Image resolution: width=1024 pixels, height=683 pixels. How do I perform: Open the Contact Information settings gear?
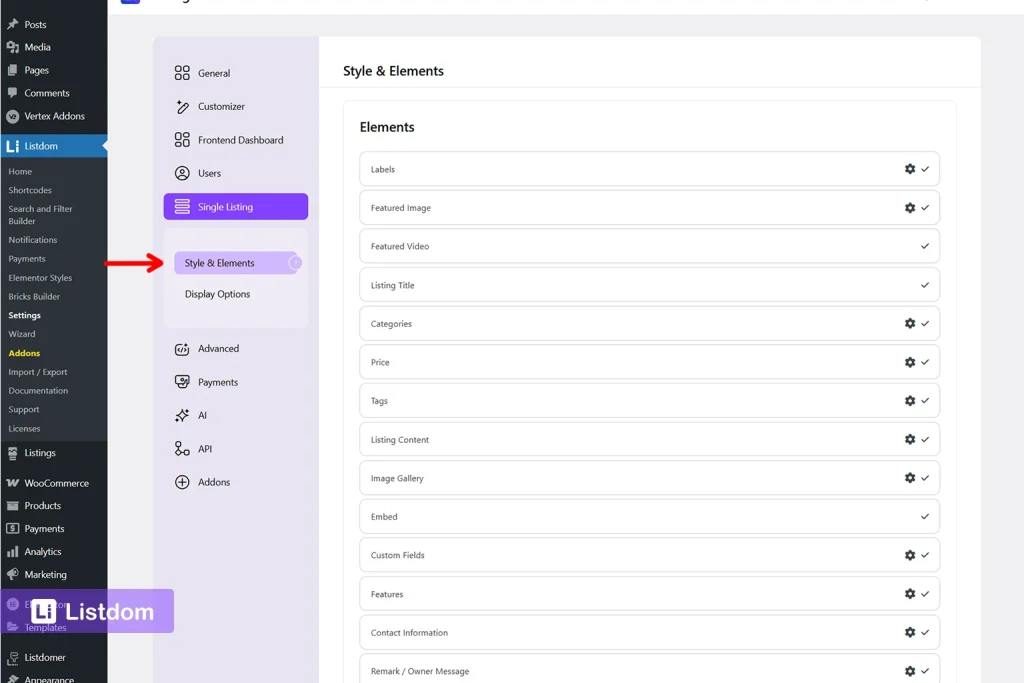coord(910,632)
